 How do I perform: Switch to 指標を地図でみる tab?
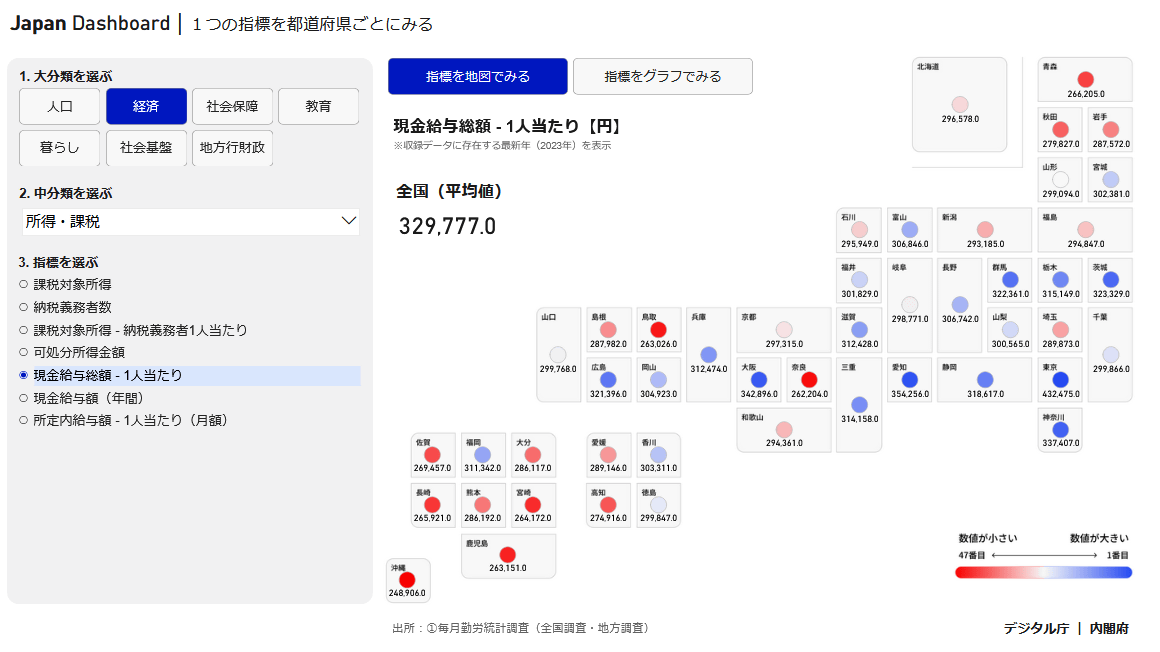478,76
